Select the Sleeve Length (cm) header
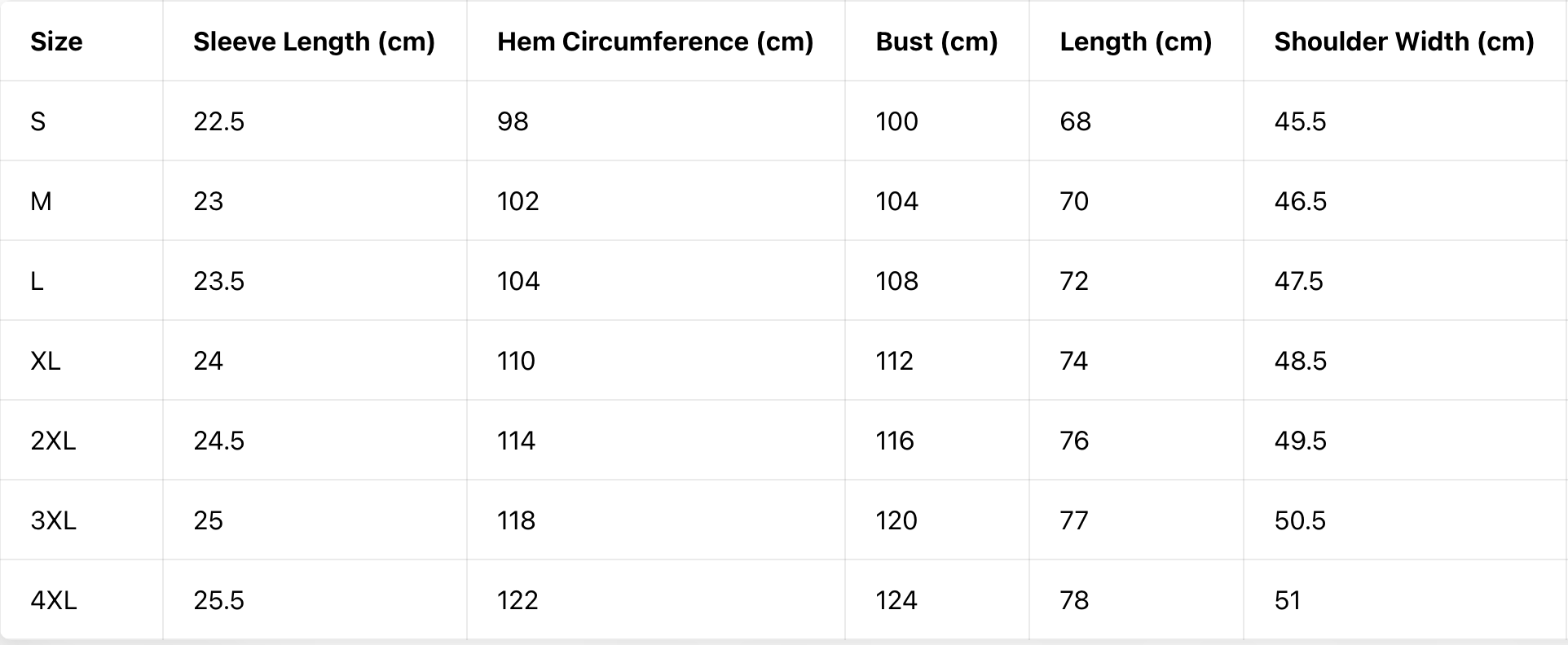The height and width of the screenshot is (645, 1568). [314, 42]
